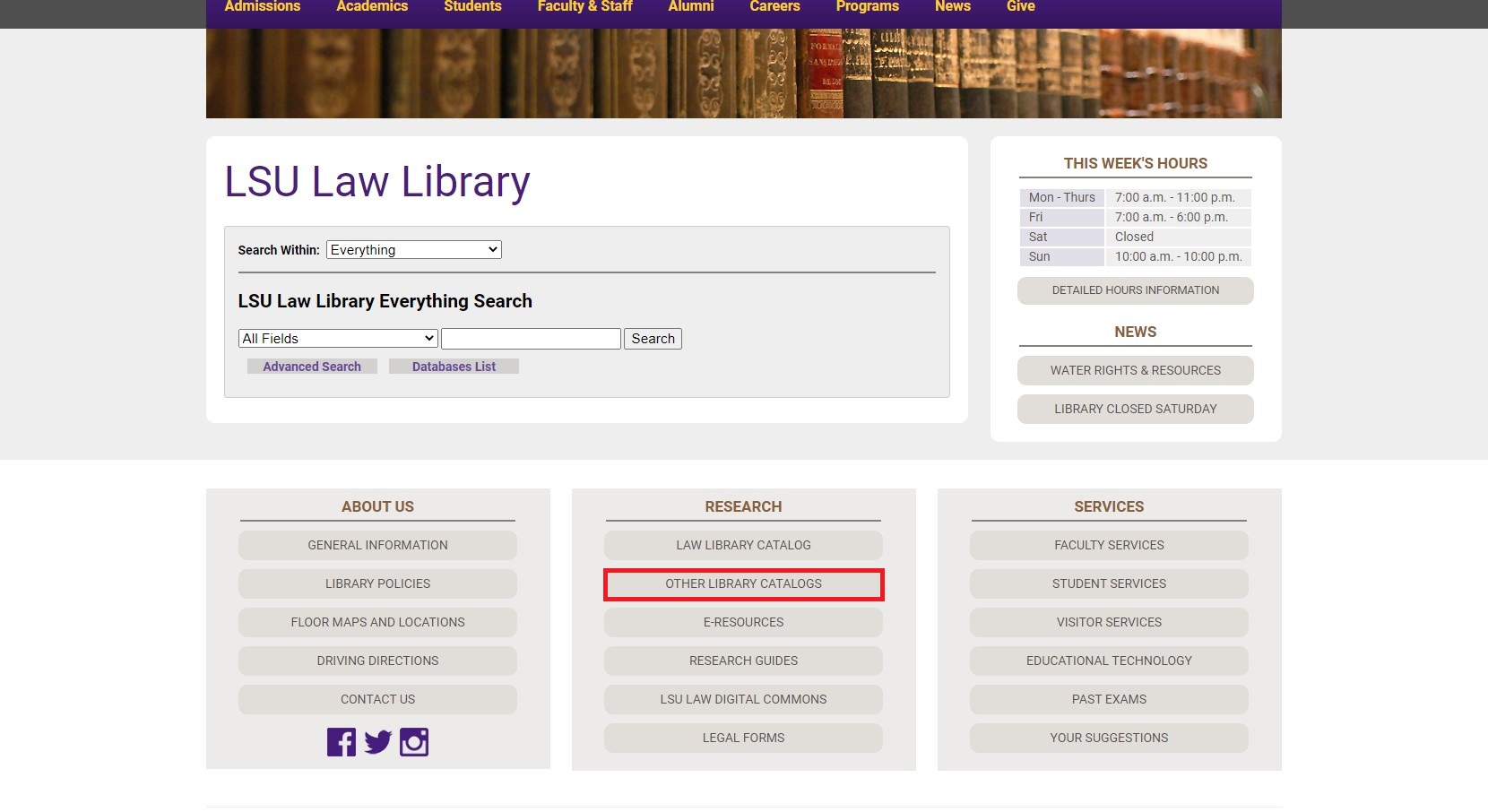Open the News menu item
Image resolution: width=1488 pixels, height=812 pixels.
[953, 6]
